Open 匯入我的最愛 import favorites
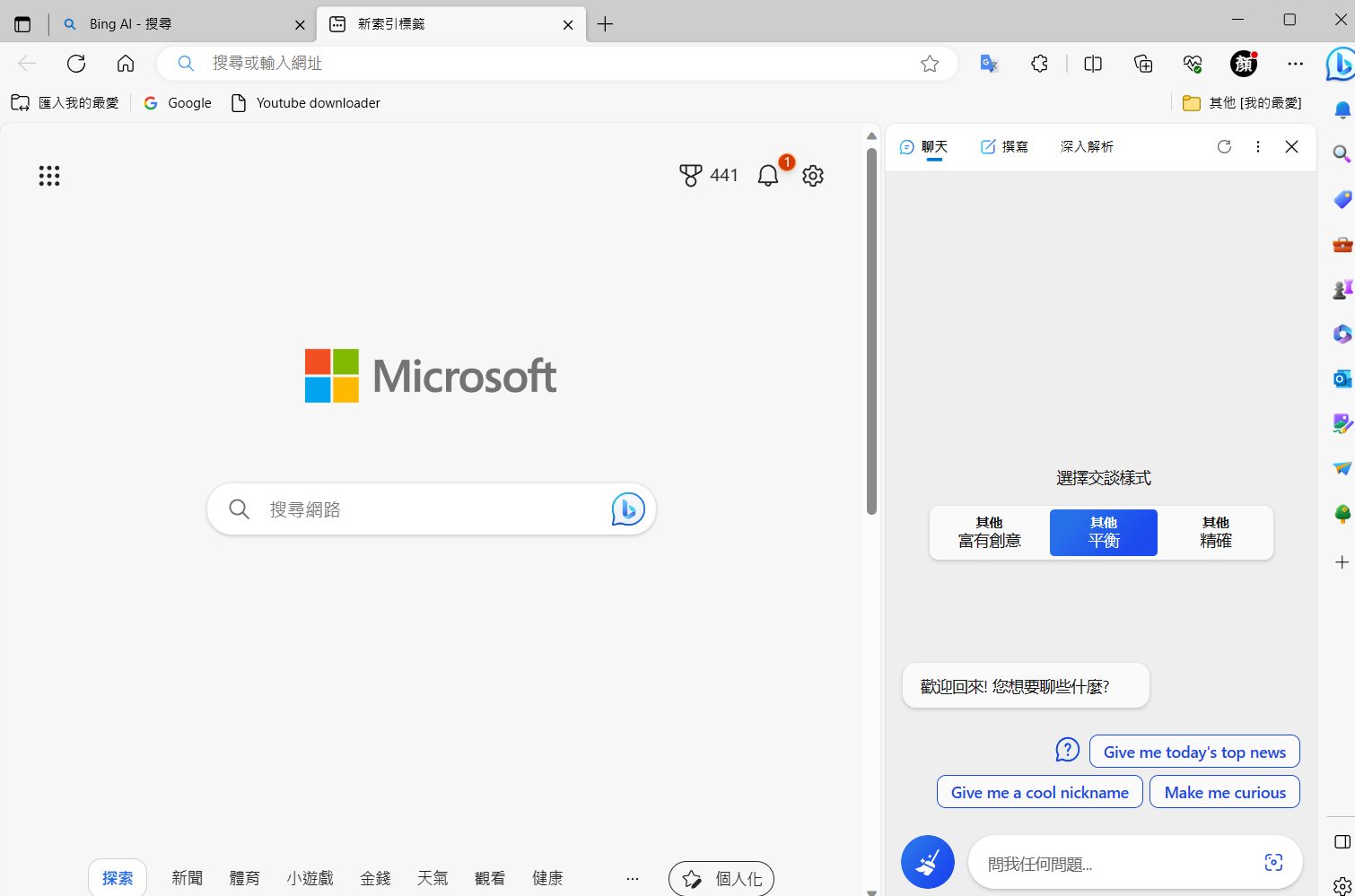The height and width of the screenshot is (896, 1355). [65, 103]
